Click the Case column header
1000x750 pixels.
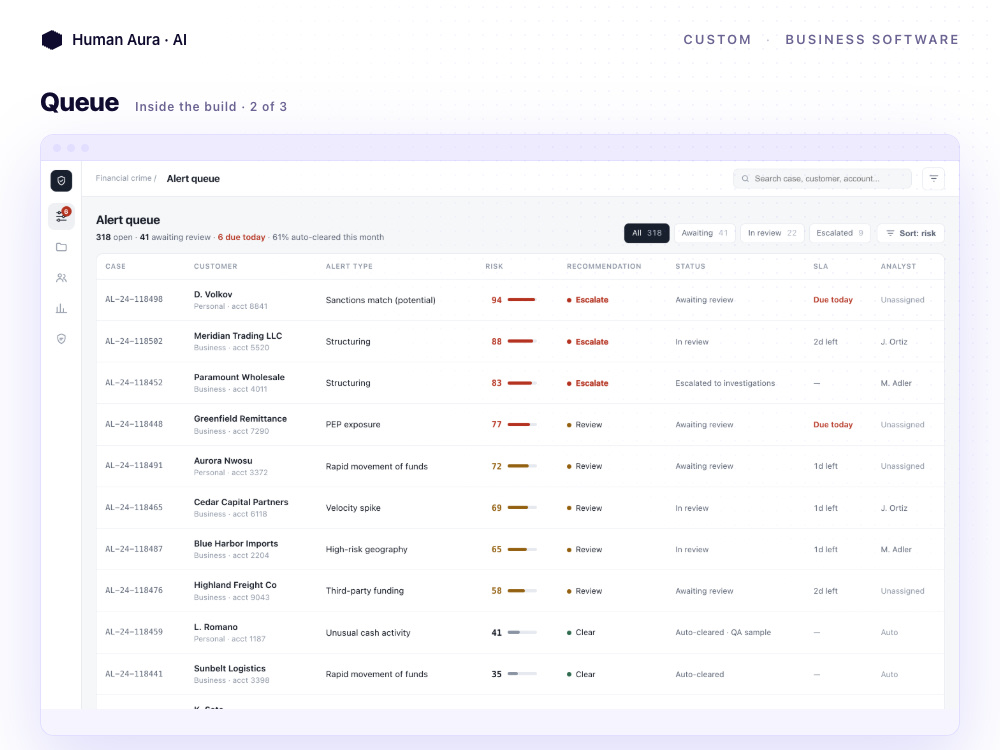[x=115, y=267]
